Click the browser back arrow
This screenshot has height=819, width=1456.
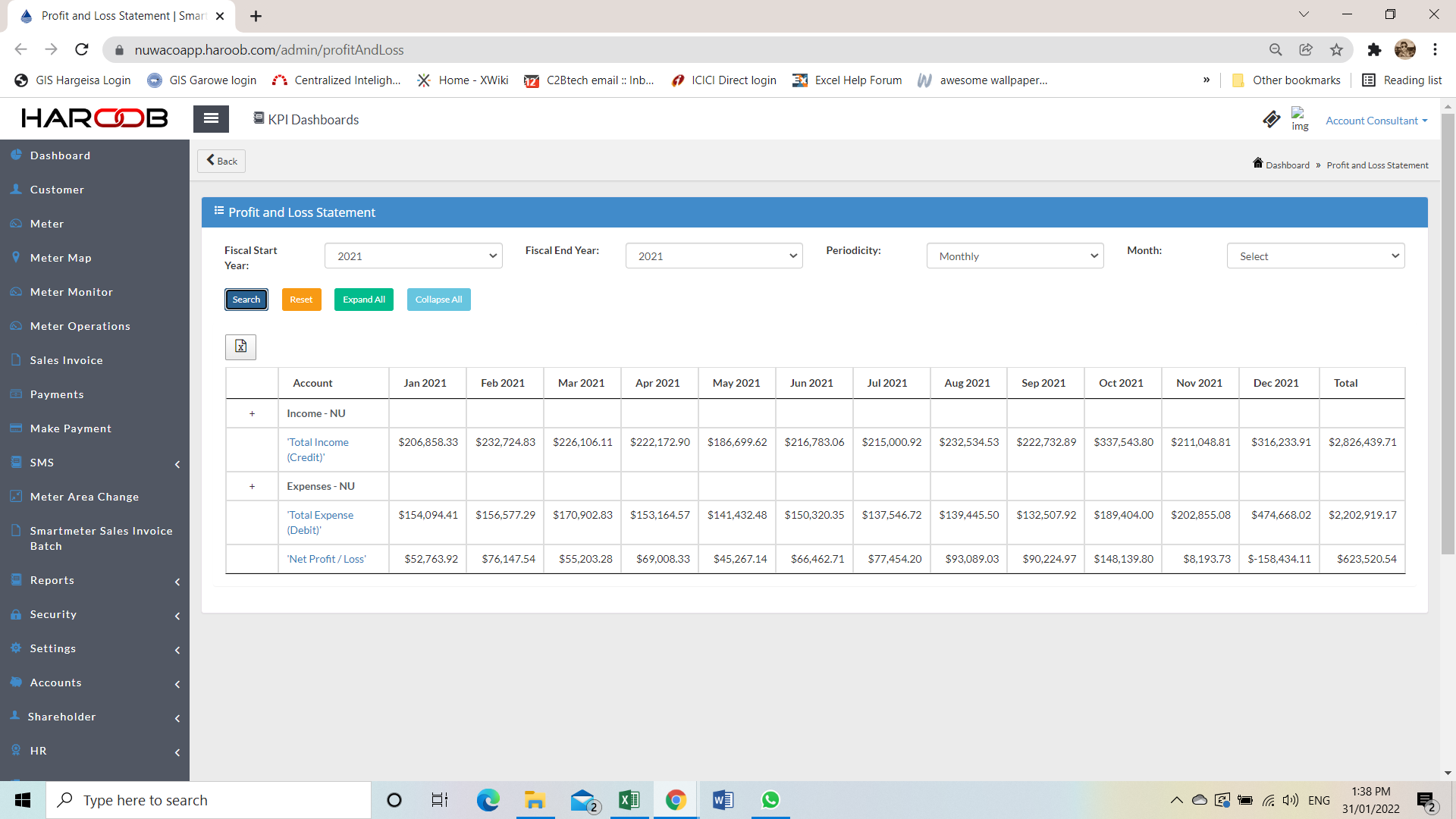20,49
